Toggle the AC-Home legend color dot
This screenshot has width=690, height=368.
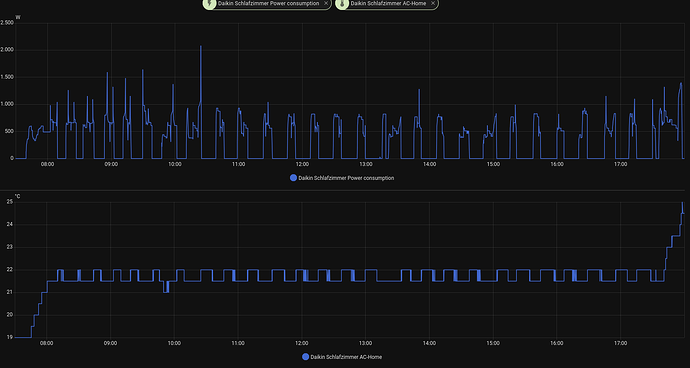[305, 357]
